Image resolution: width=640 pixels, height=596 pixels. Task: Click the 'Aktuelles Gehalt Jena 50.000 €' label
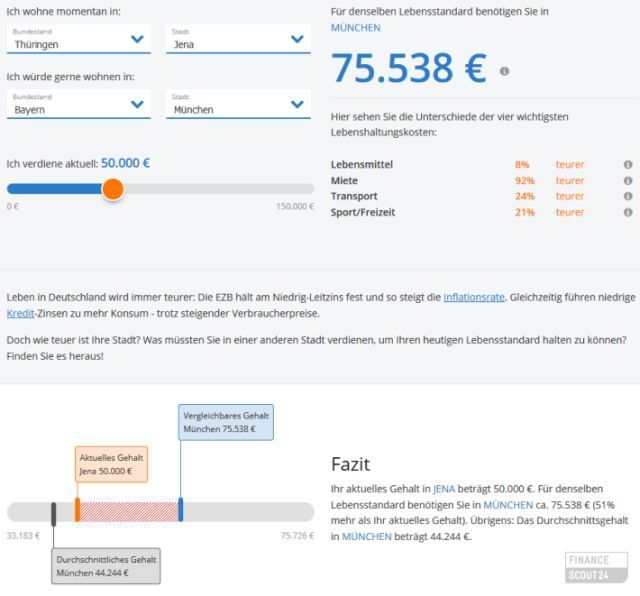[x=111, y=464]
